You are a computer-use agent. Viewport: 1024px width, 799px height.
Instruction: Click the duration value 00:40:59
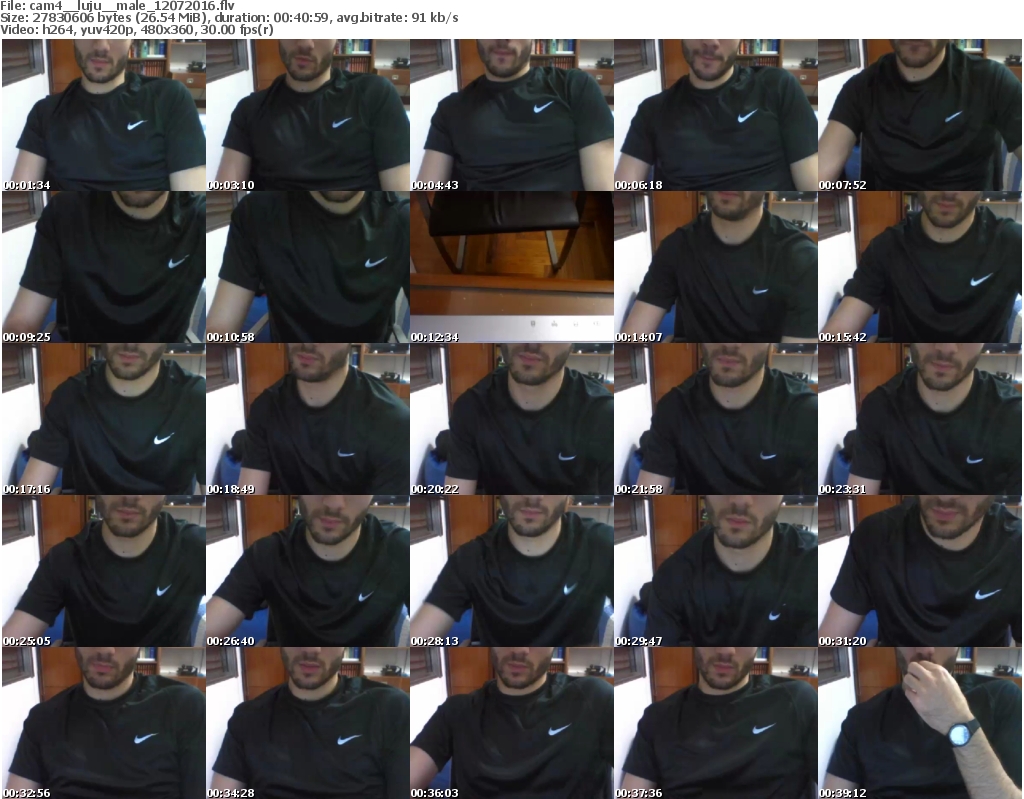308,18
